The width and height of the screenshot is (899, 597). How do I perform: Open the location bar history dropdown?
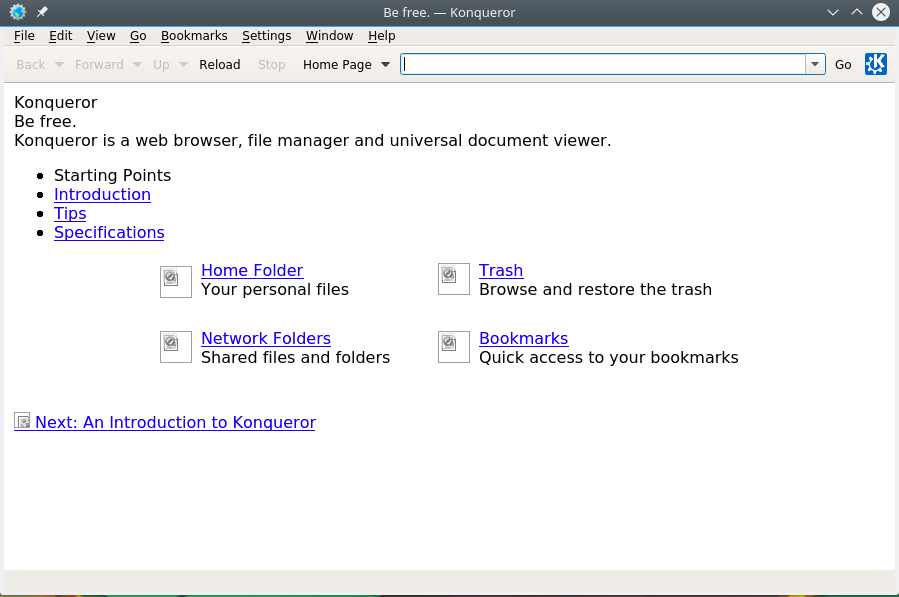(815, 64)
